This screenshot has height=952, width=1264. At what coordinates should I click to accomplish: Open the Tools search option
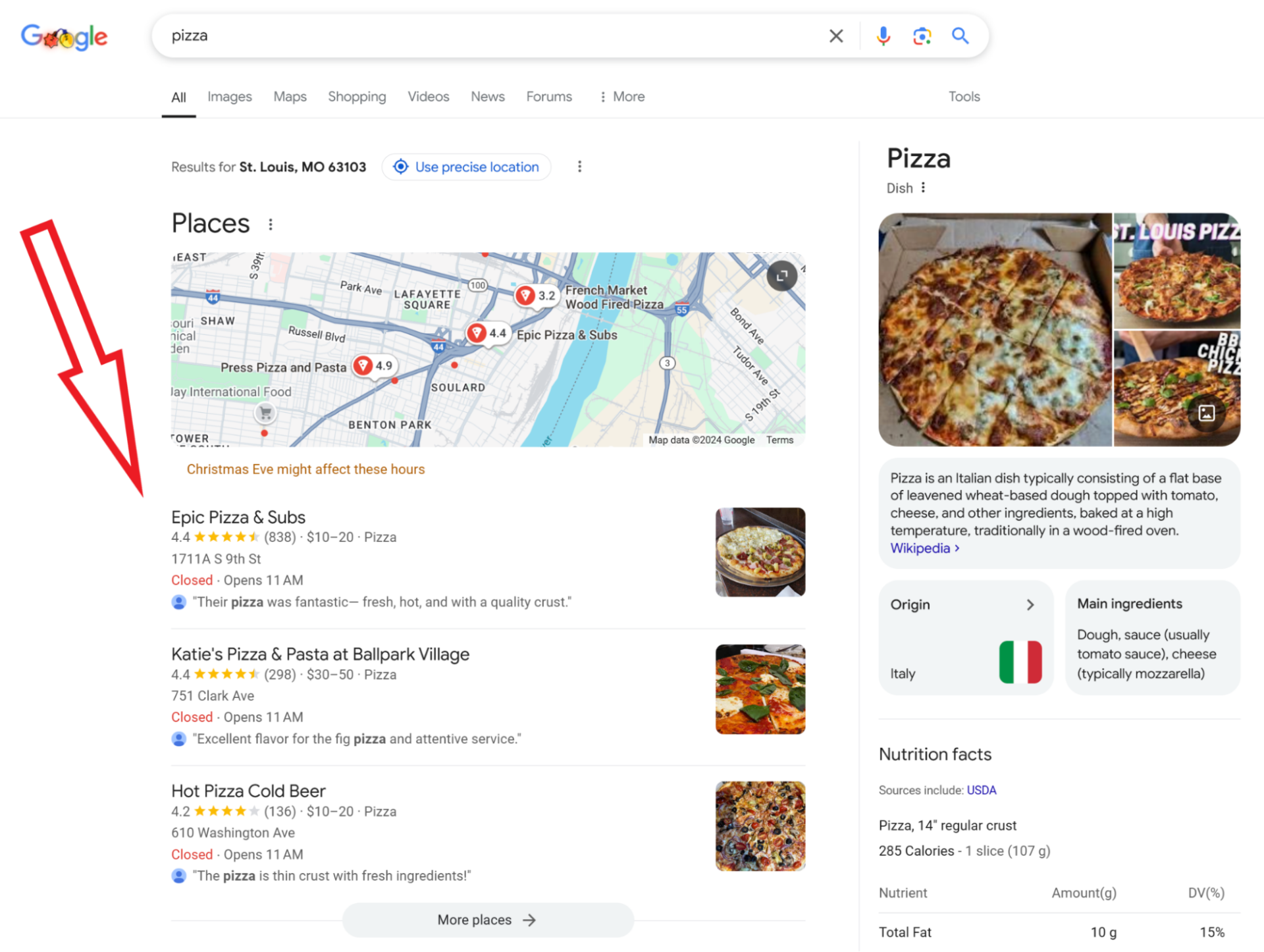pos(963,97)
